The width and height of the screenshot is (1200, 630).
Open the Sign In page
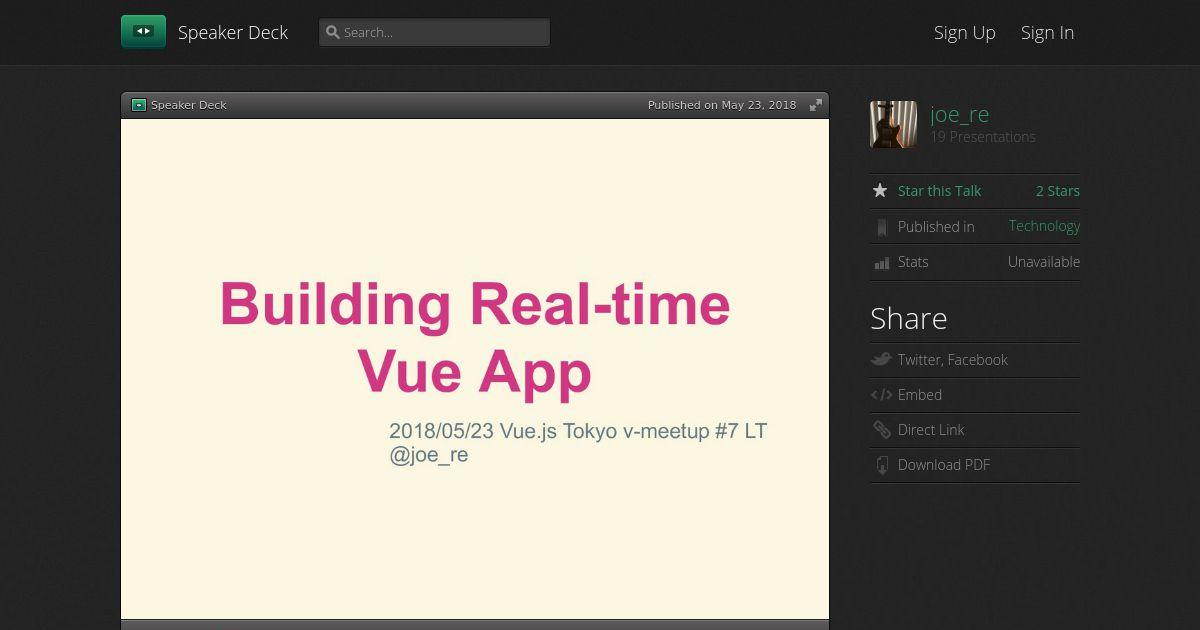pyautogui.click(x=1047, y=32)
